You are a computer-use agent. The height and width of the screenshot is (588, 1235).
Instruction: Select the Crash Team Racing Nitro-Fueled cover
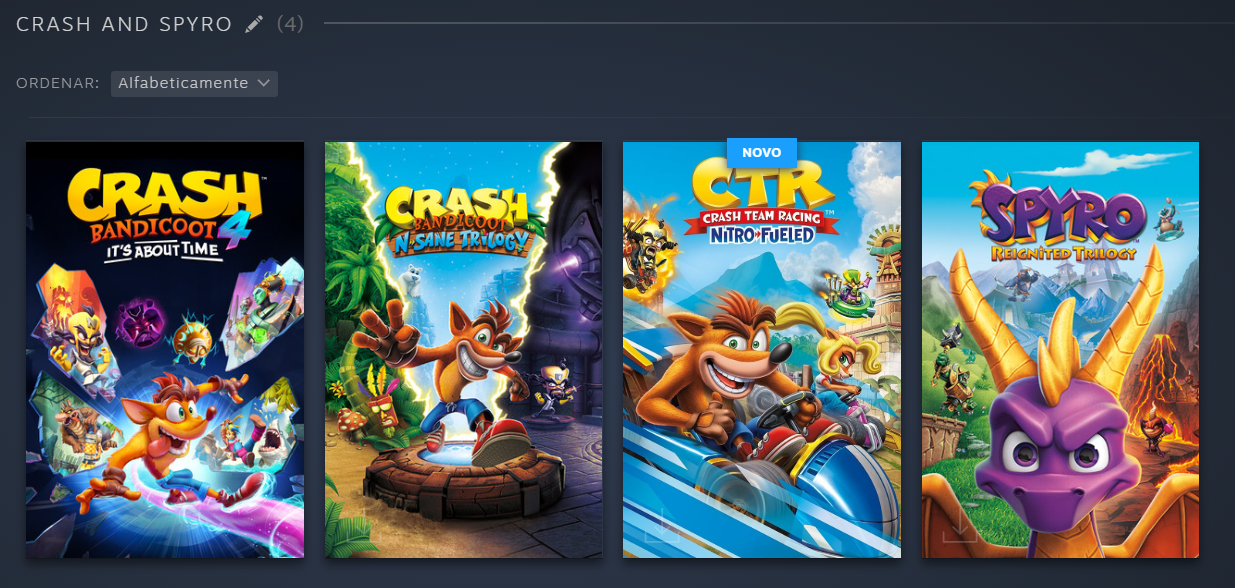762,350
